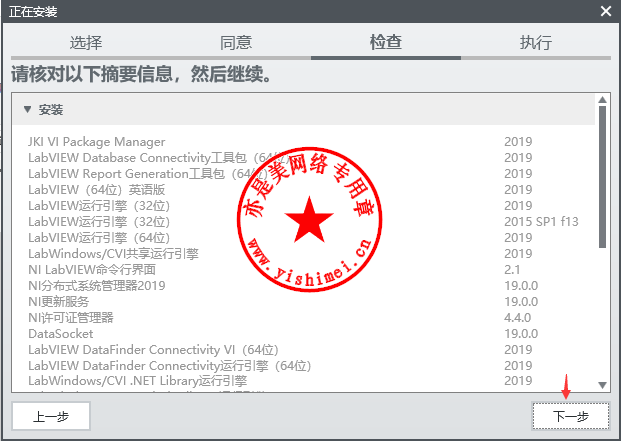Click version 2.1 of NI LabVIEW命令行界面
Image resolution: width=621 pixels, height=441 pixels.
pyautogui.click(x=512, y=270)
